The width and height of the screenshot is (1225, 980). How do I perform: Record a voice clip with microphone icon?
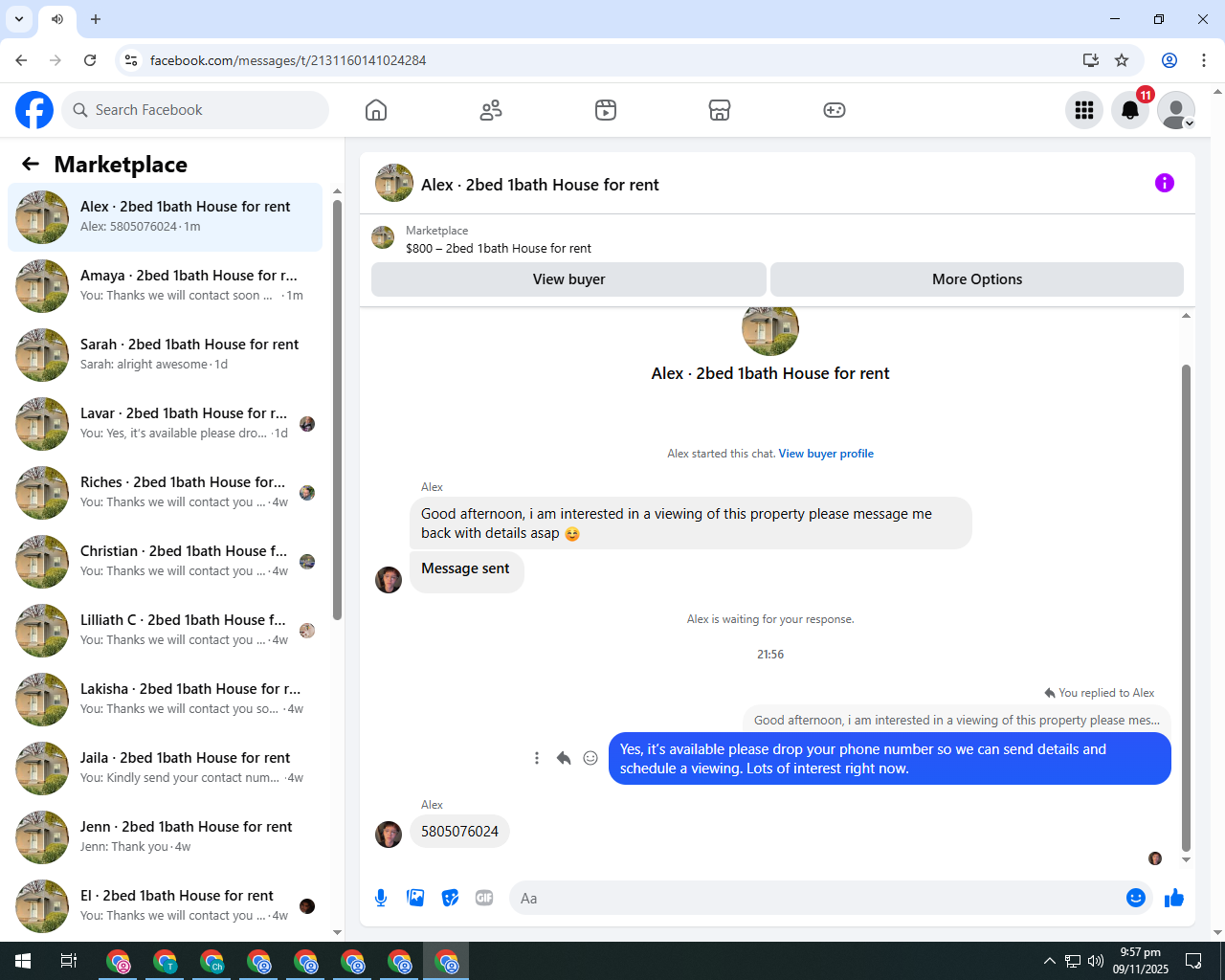pyautogui.click(x=381, y=898)
